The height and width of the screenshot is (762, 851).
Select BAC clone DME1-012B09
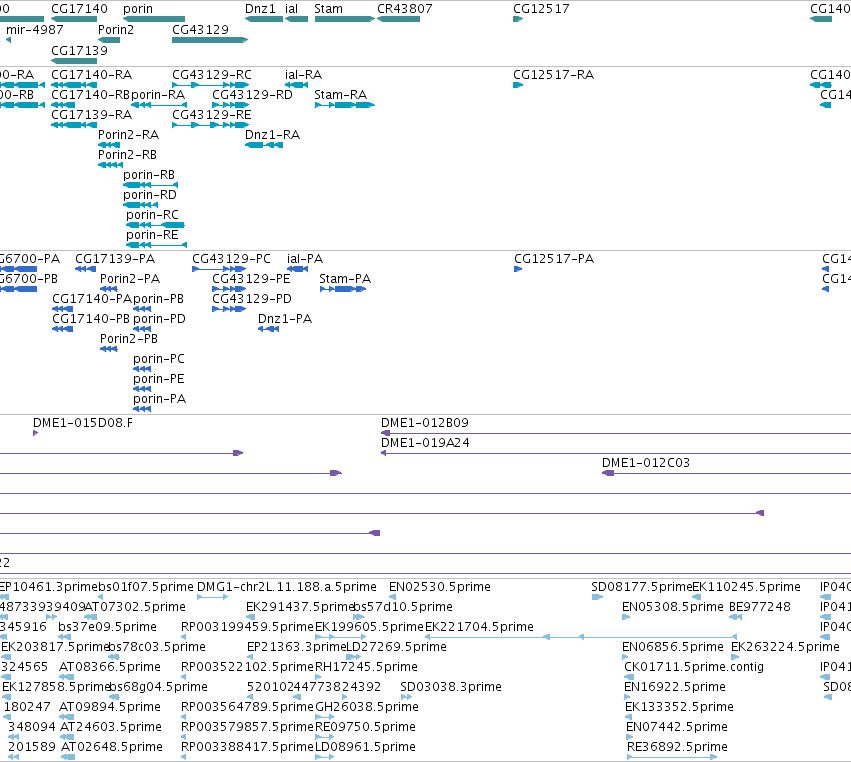(x=616, y=433)
